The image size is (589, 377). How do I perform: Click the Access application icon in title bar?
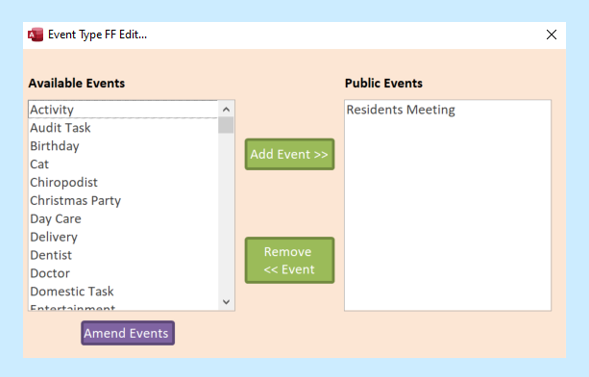[x=35, y=35]
